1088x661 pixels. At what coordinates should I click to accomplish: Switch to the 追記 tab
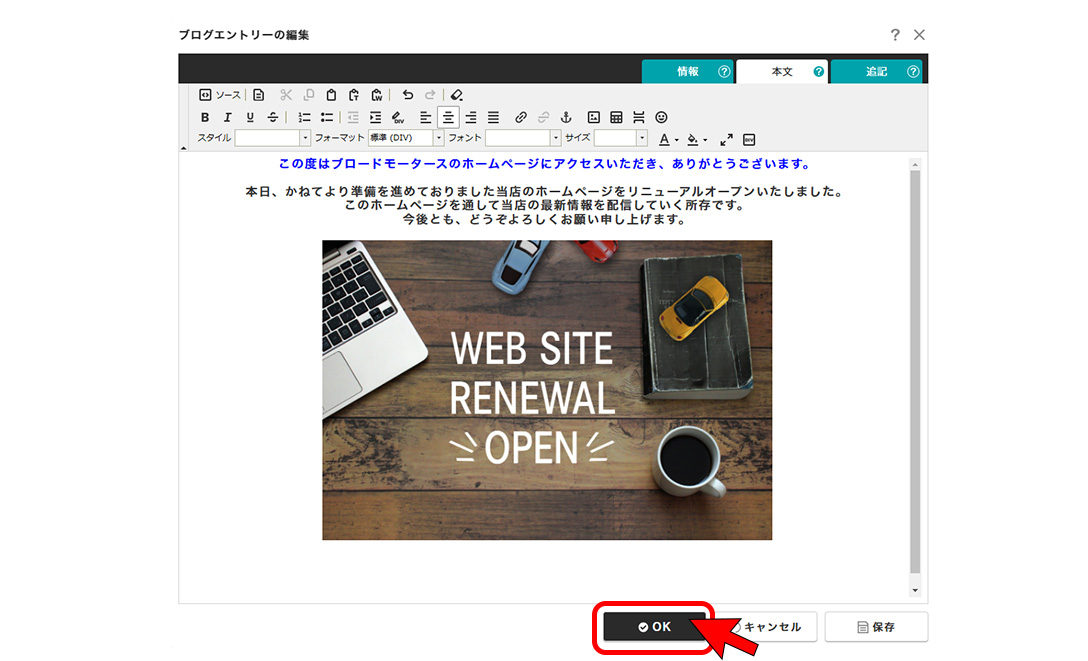tap(877, 72)
